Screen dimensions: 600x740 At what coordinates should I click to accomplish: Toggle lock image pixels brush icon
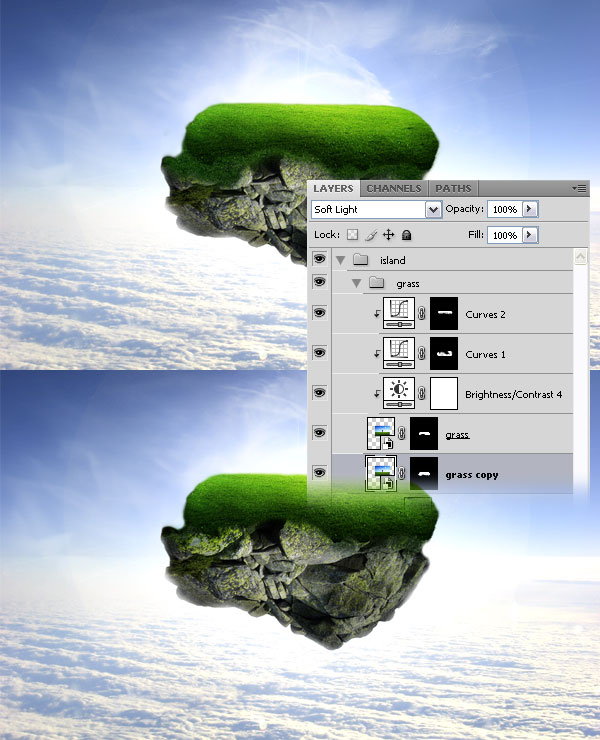[x=371, y=235]
